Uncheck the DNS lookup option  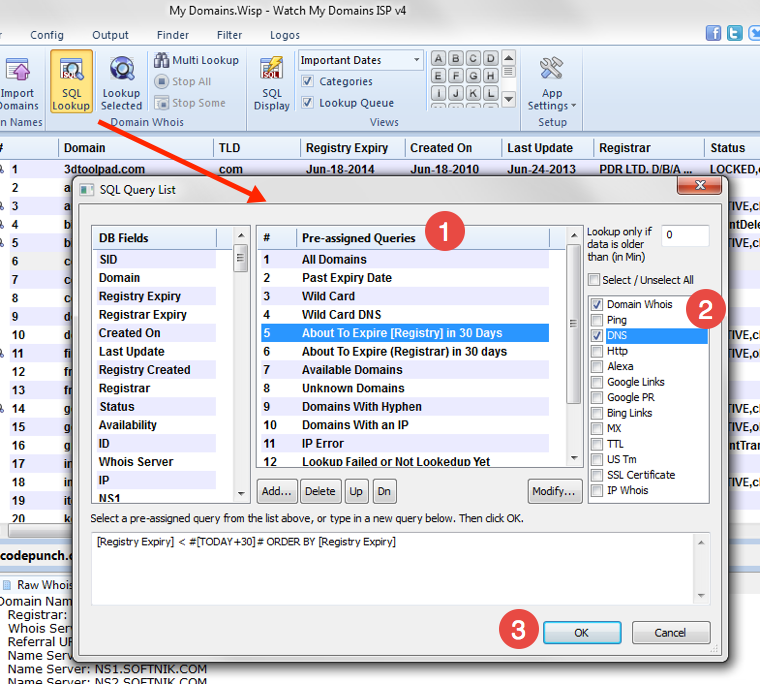click(597, 335)
